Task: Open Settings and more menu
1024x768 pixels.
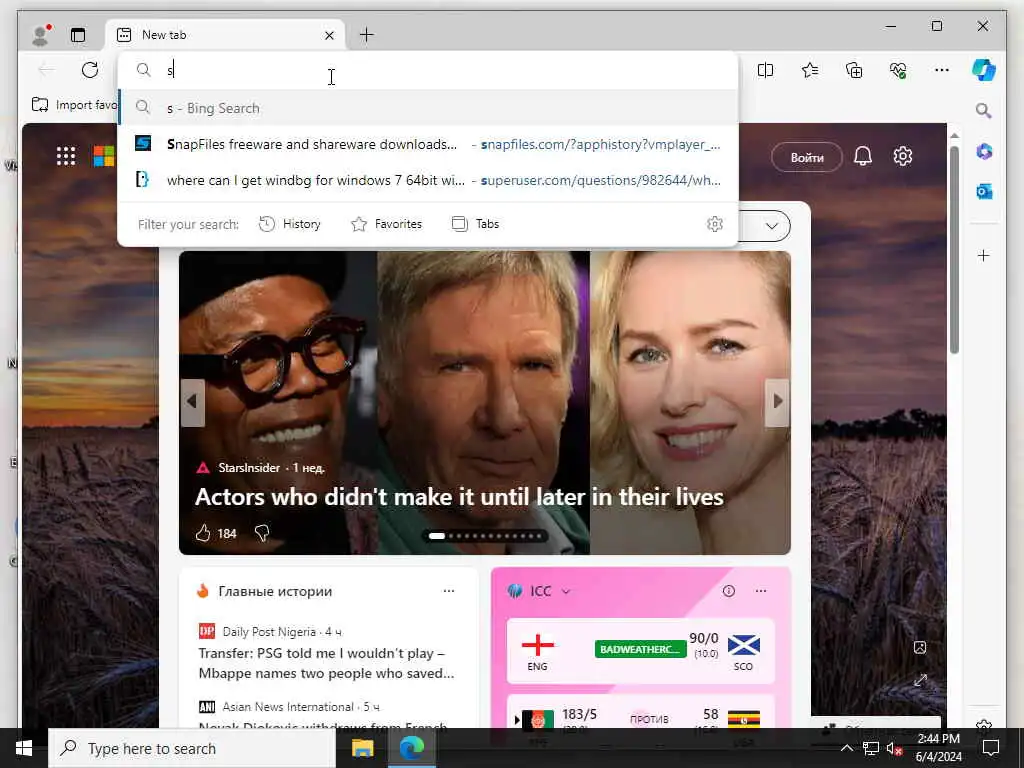Action: pos(942,70)
